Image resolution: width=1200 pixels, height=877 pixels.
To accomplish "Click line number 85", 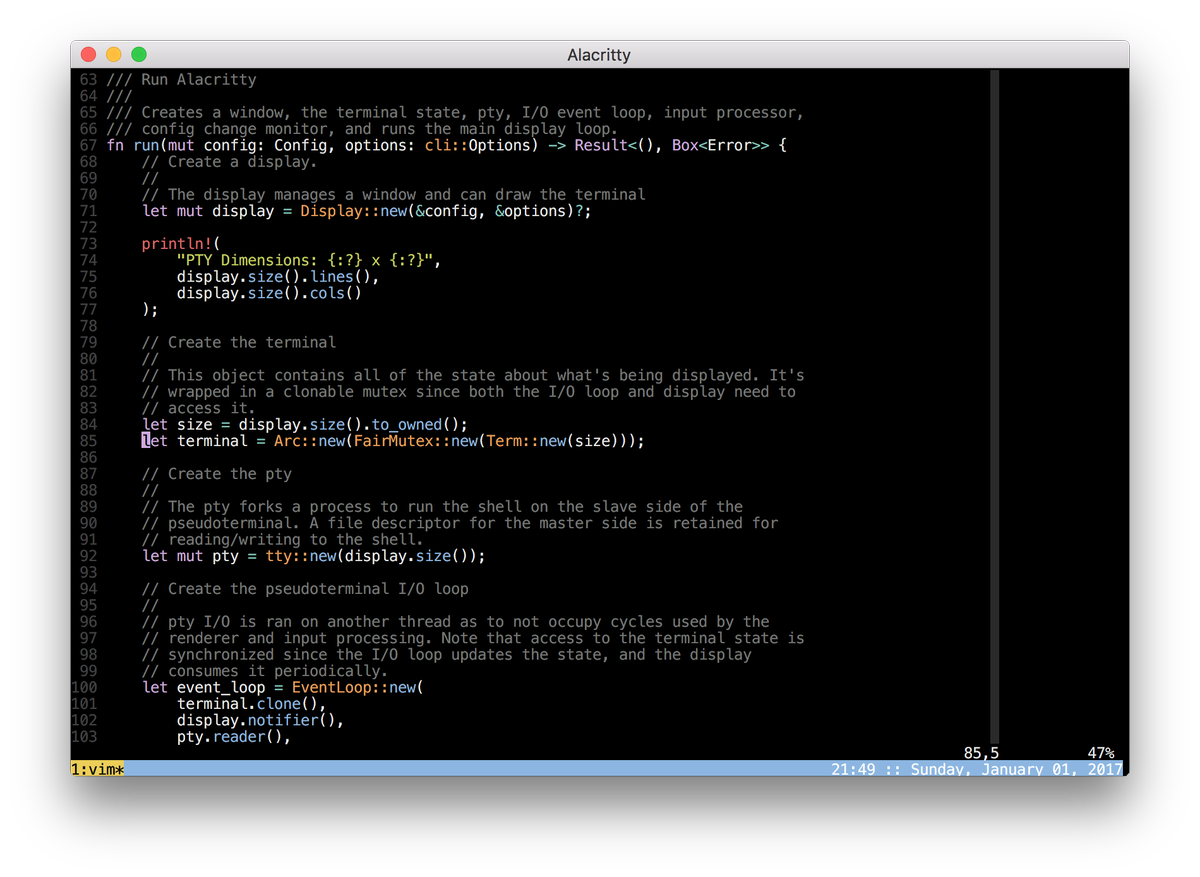I will pos(88,441).
